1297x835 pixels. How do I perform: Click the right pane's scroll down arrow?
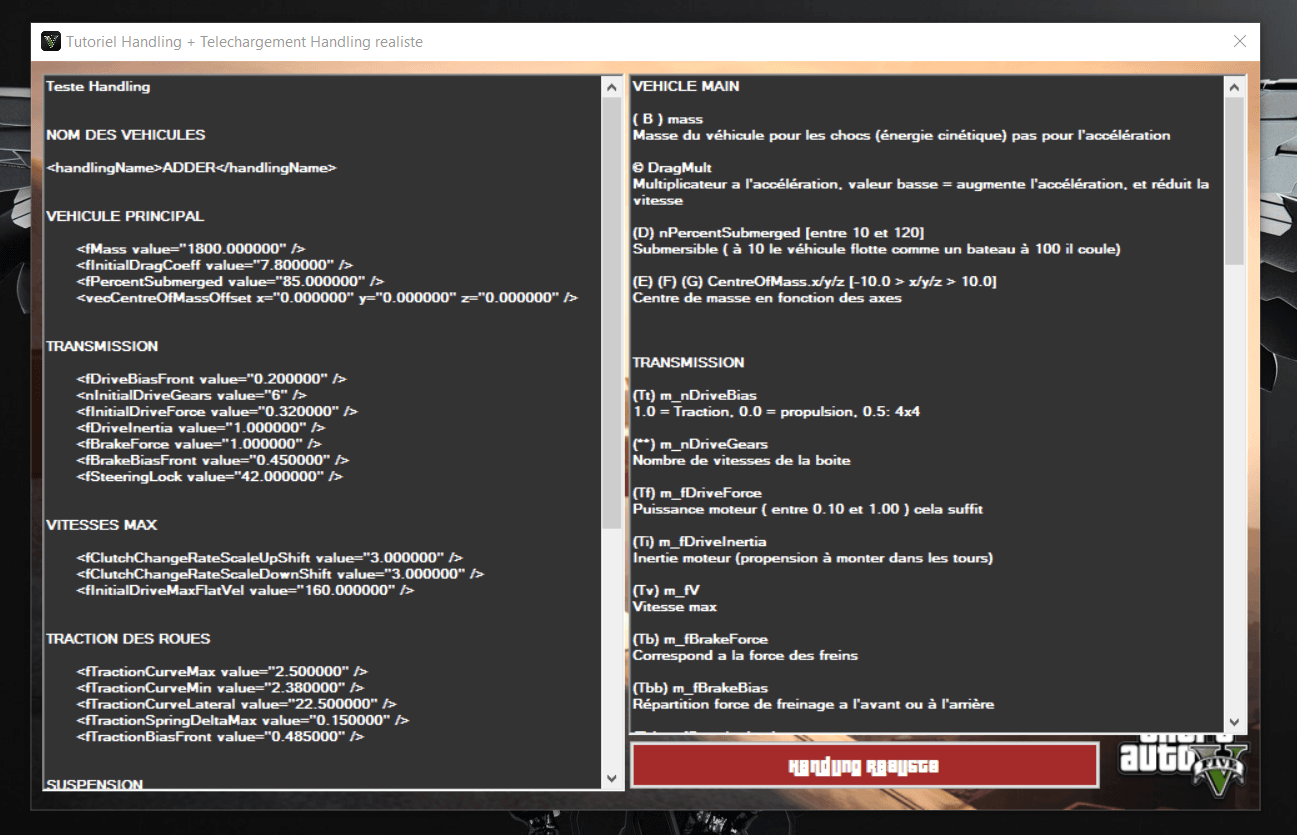[x=1234, y=721]
